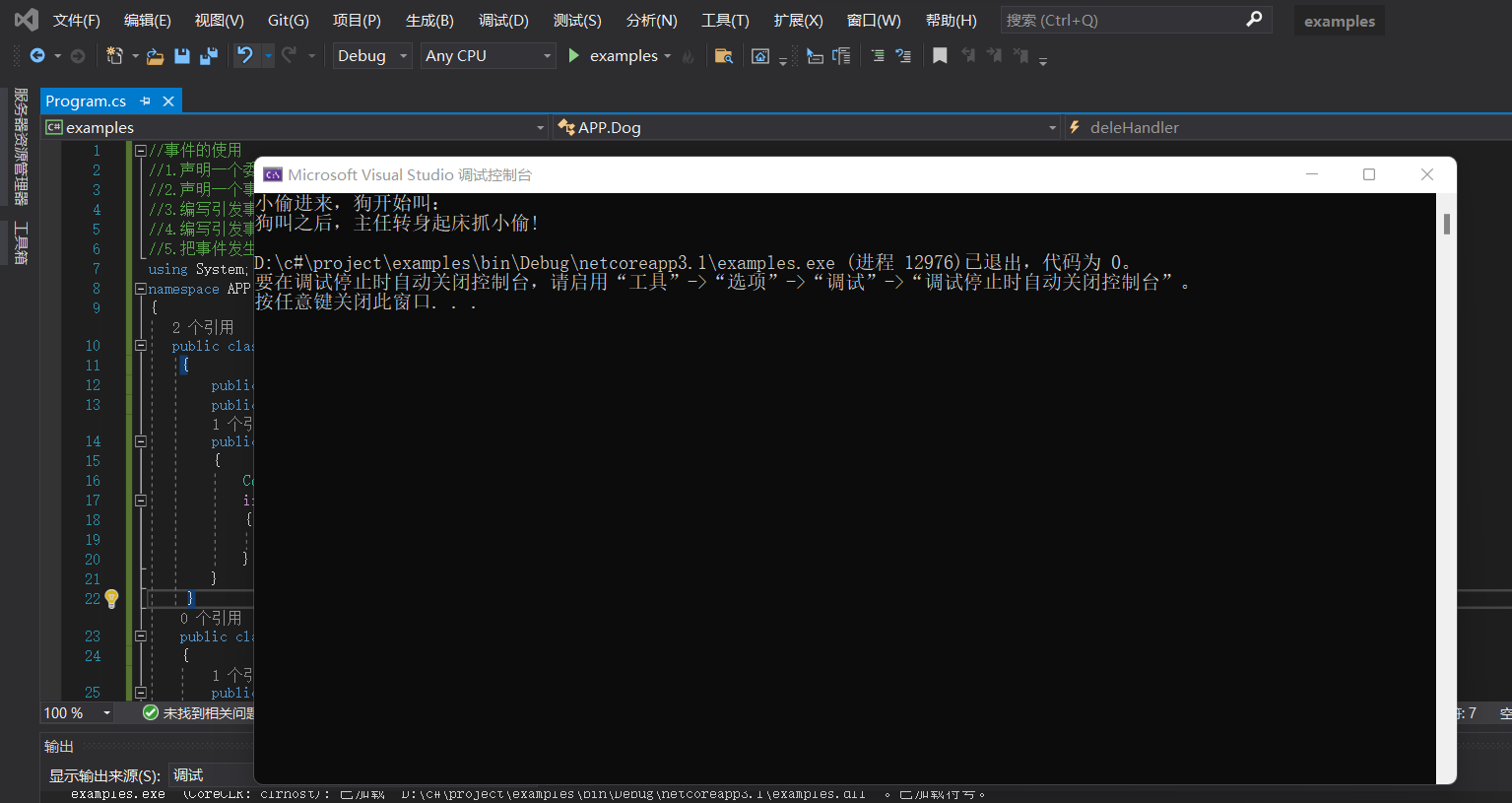
Task: Collapse the class block at line 23
Action: [x=141, y=636]
